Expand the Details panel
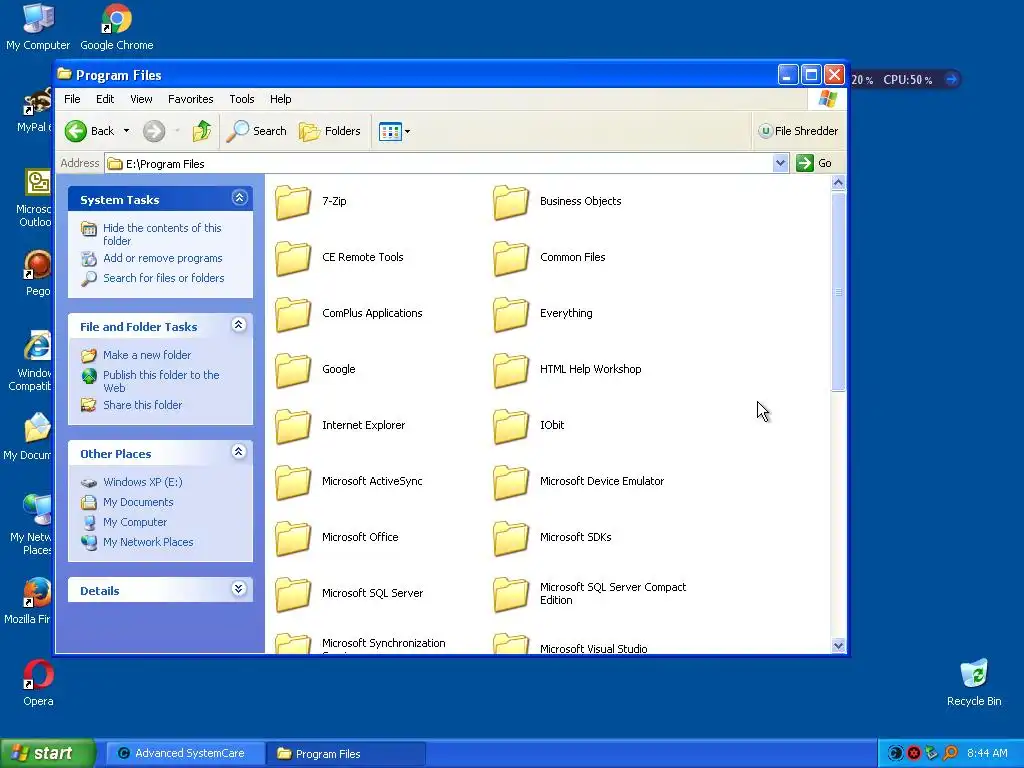Viewport: 1024px width, 768px height. pyautogui.click(x=239, y=589)
